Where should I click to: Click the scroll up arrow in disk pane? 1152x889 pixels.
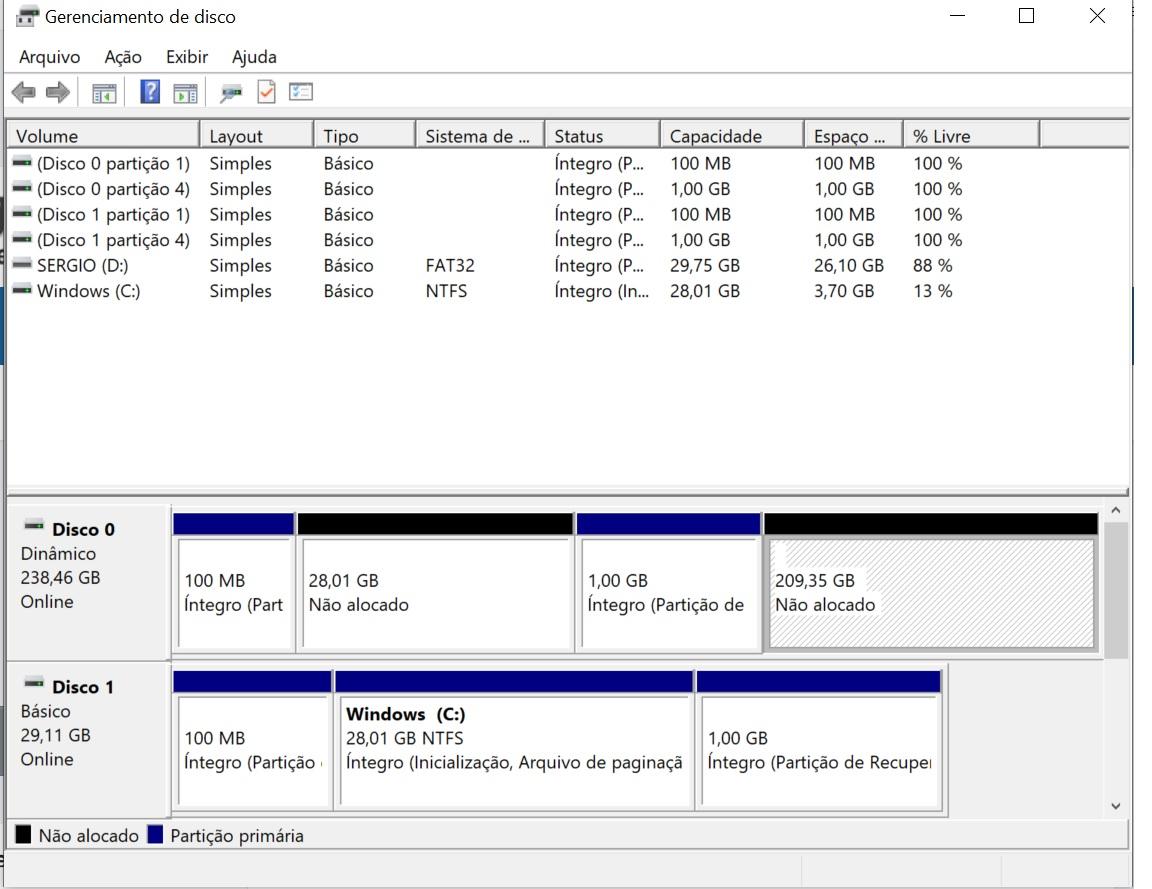[x=1115, y=510]
